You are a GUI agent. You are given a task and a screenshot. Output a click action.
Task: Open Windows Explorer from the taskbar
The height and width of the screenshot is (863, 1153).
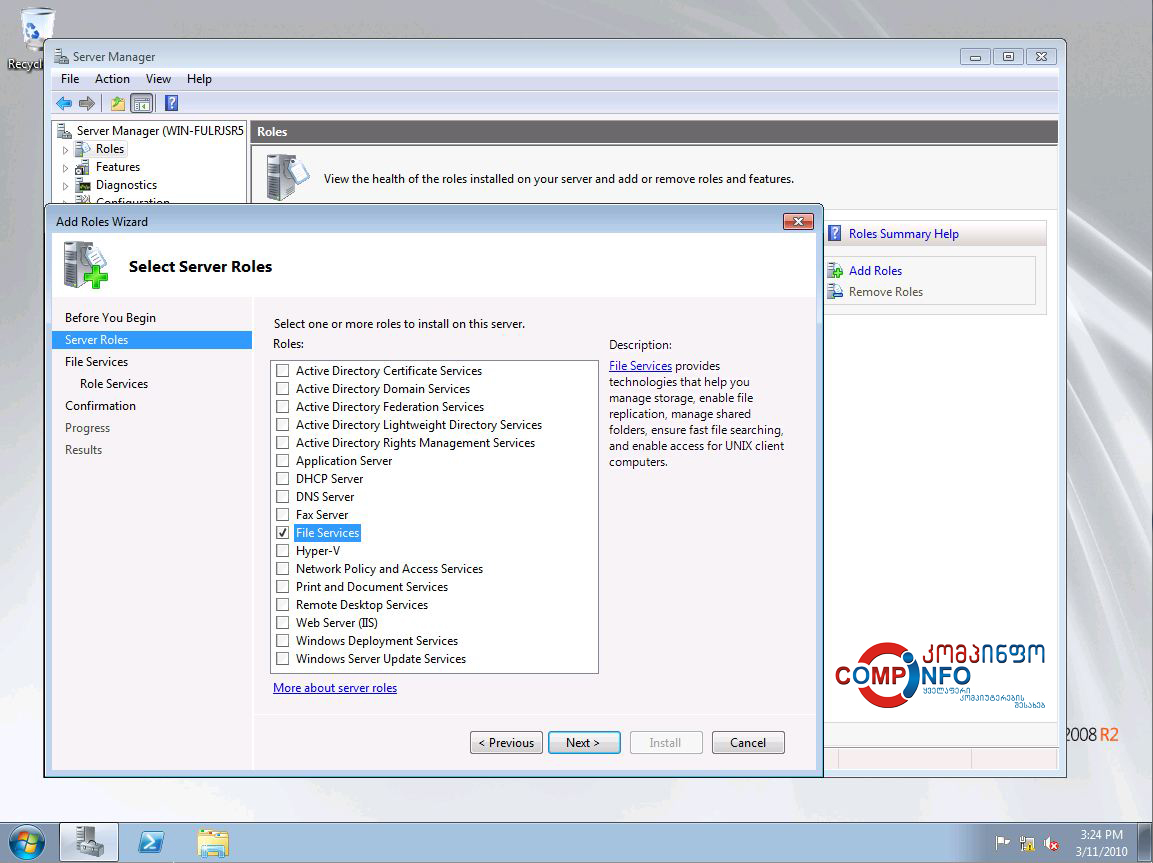point(213,842)
